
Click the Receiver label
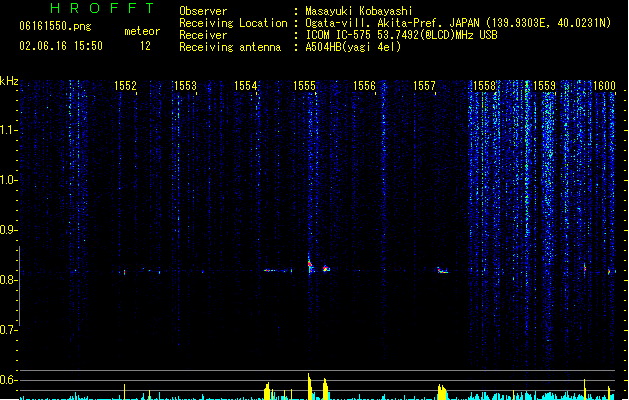203,35
